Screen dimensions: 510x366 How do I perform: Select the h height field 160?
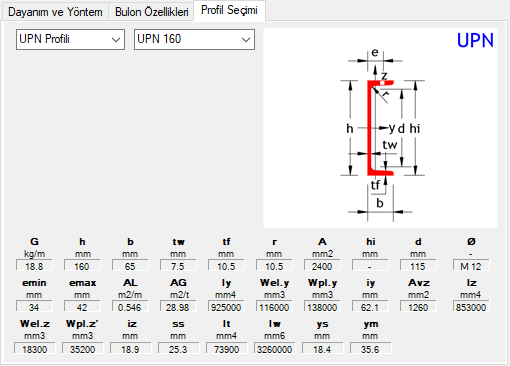click(x=82, y=266)
